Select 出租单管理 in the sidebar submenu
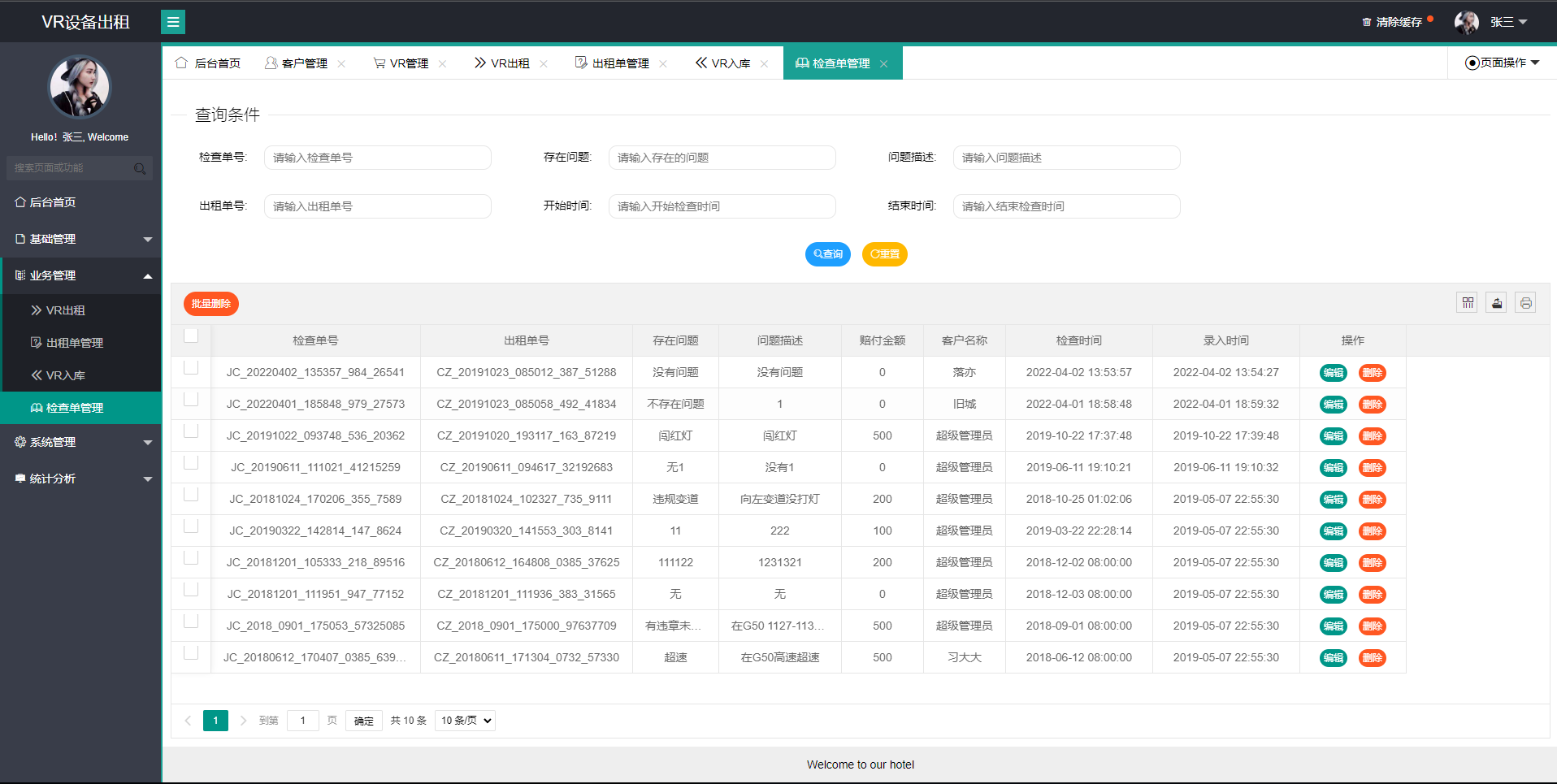 [x=80, y=343]
